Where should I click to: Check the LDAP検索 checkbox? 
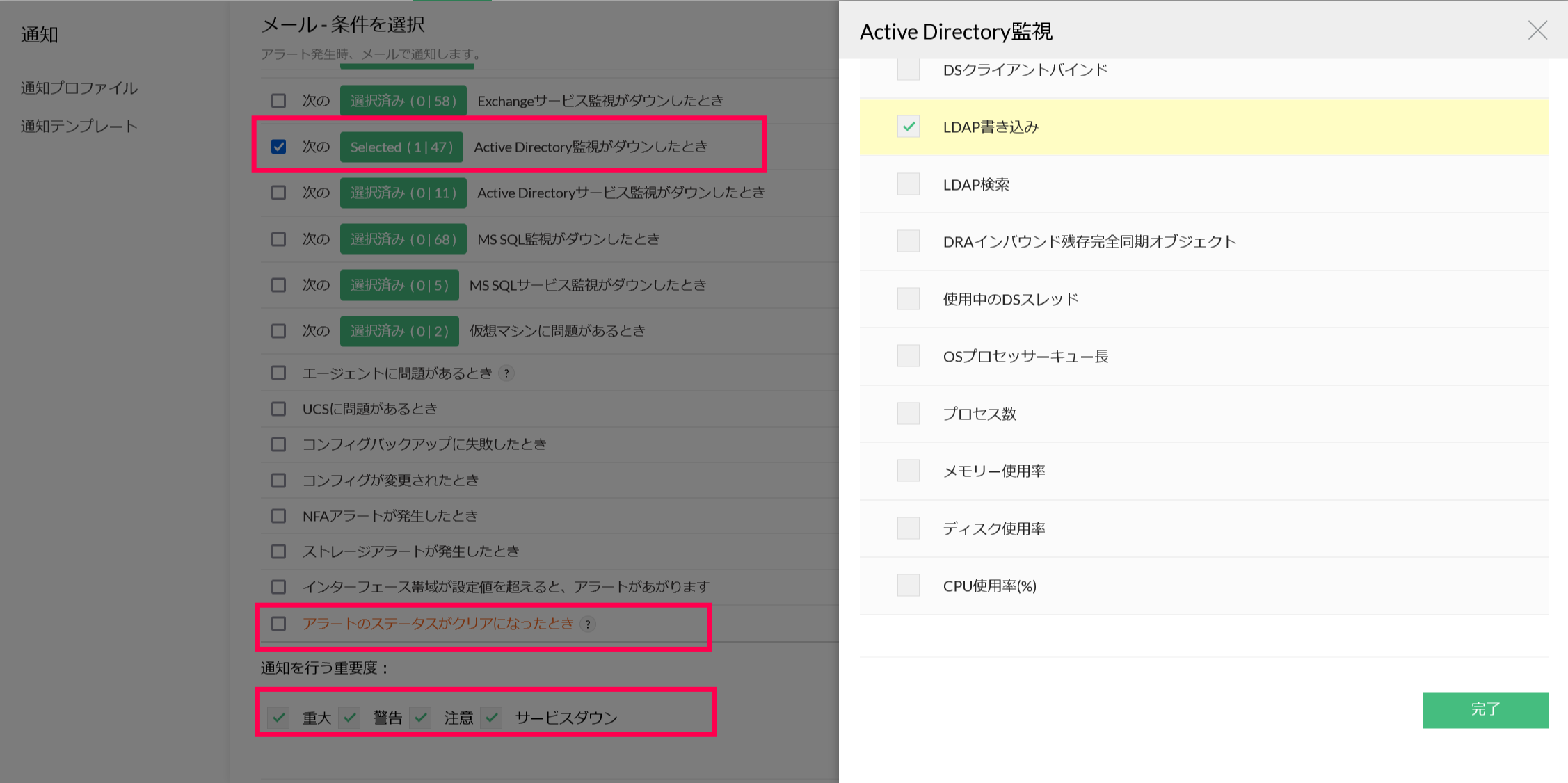(x=908, y=184)
